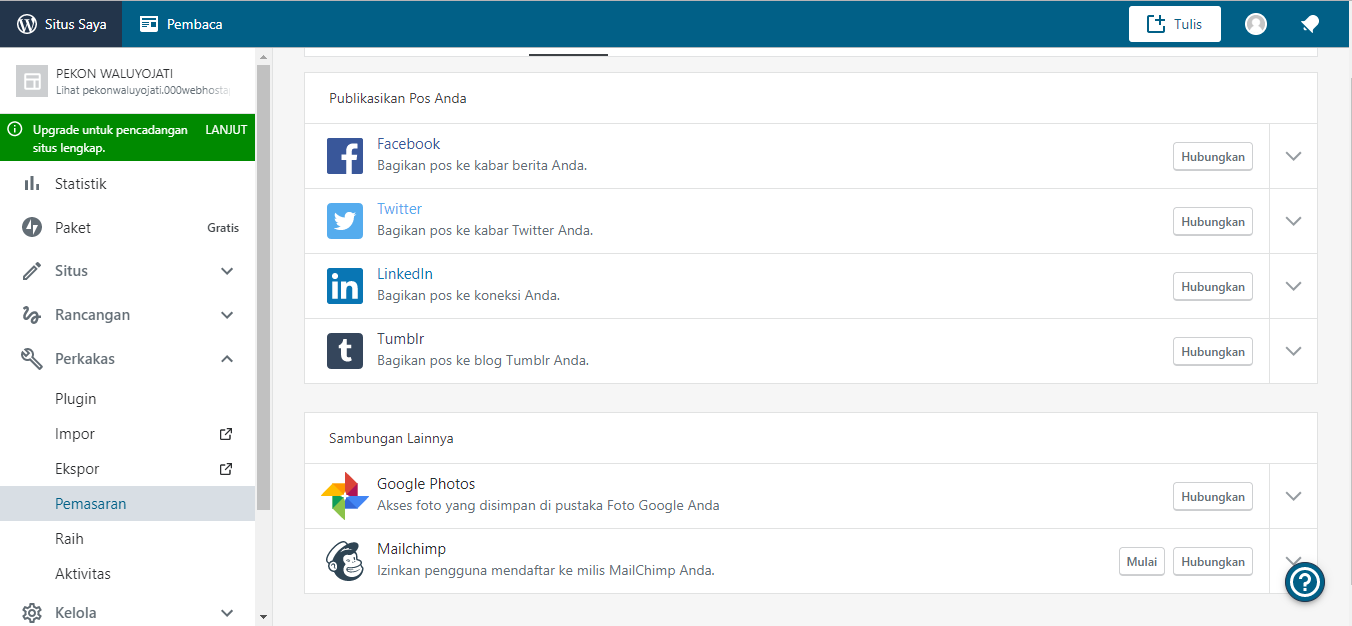Click the LinkedIn service name

click(405, 274)
